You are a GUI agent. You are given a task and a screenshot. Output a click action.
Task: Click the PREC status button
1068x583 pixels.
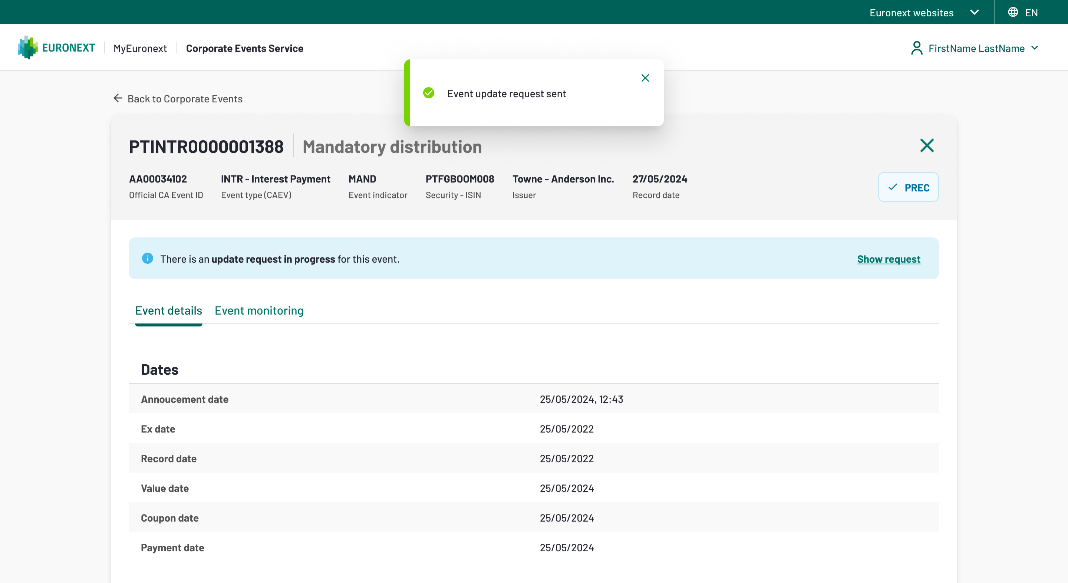(908, 187)
